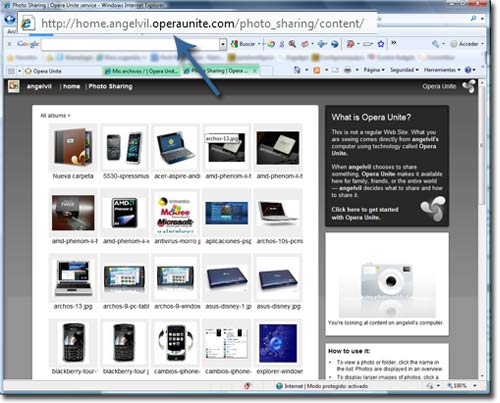Close the Photo Sharing tab

[x=255, y=71]
